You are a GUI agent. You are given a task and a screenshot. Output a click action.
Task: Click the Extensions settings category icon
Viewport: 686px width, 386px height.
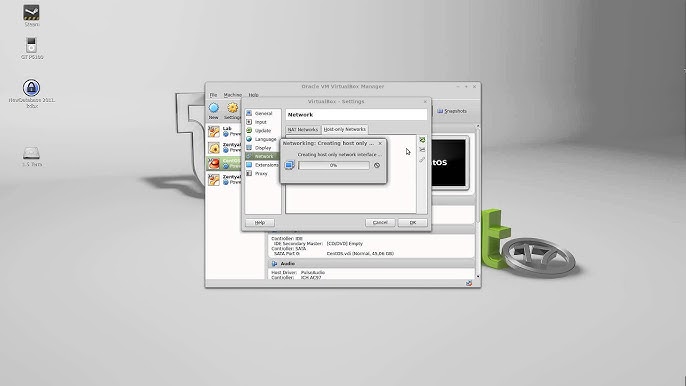coord(249,165)
